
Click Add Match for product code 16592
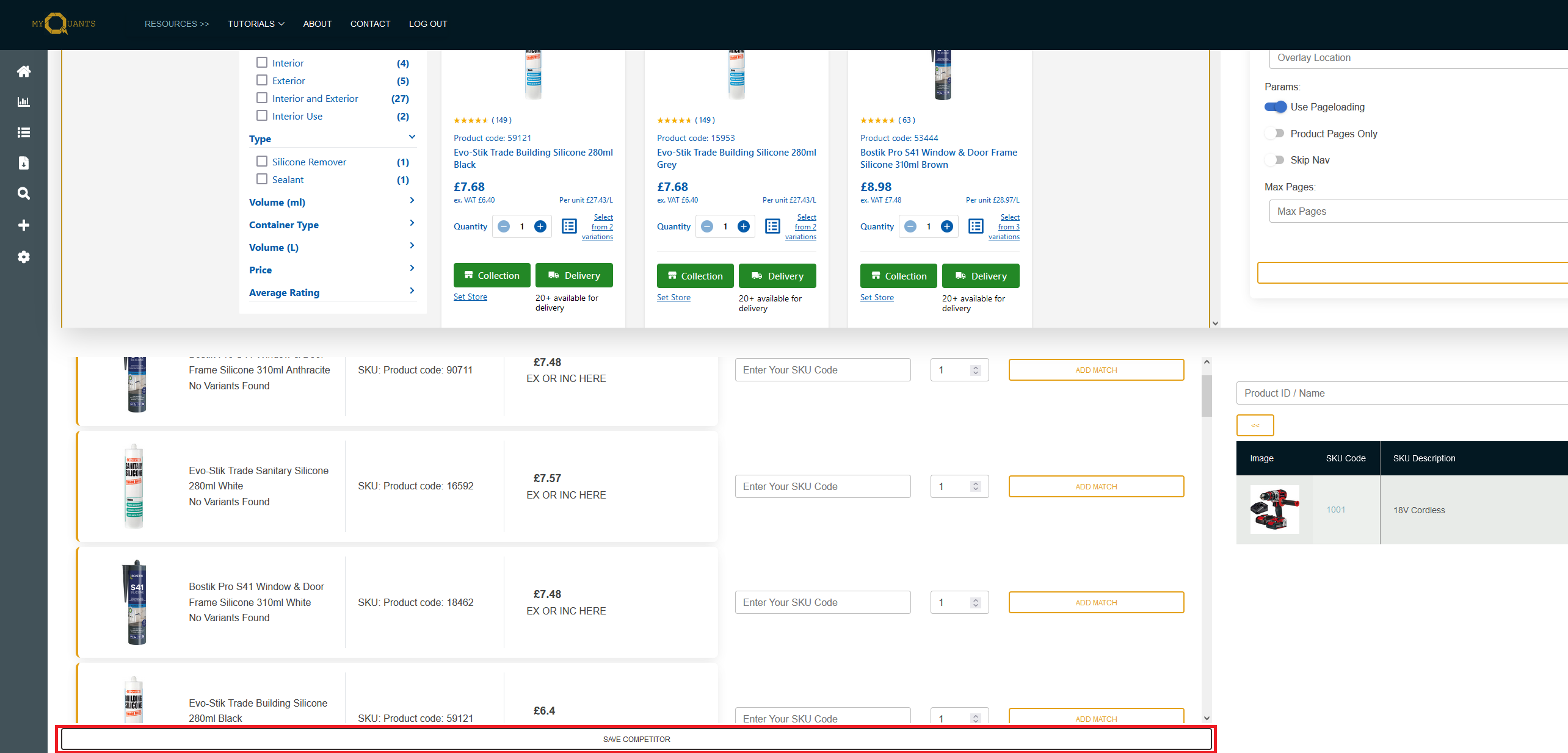pos(1096,486)
